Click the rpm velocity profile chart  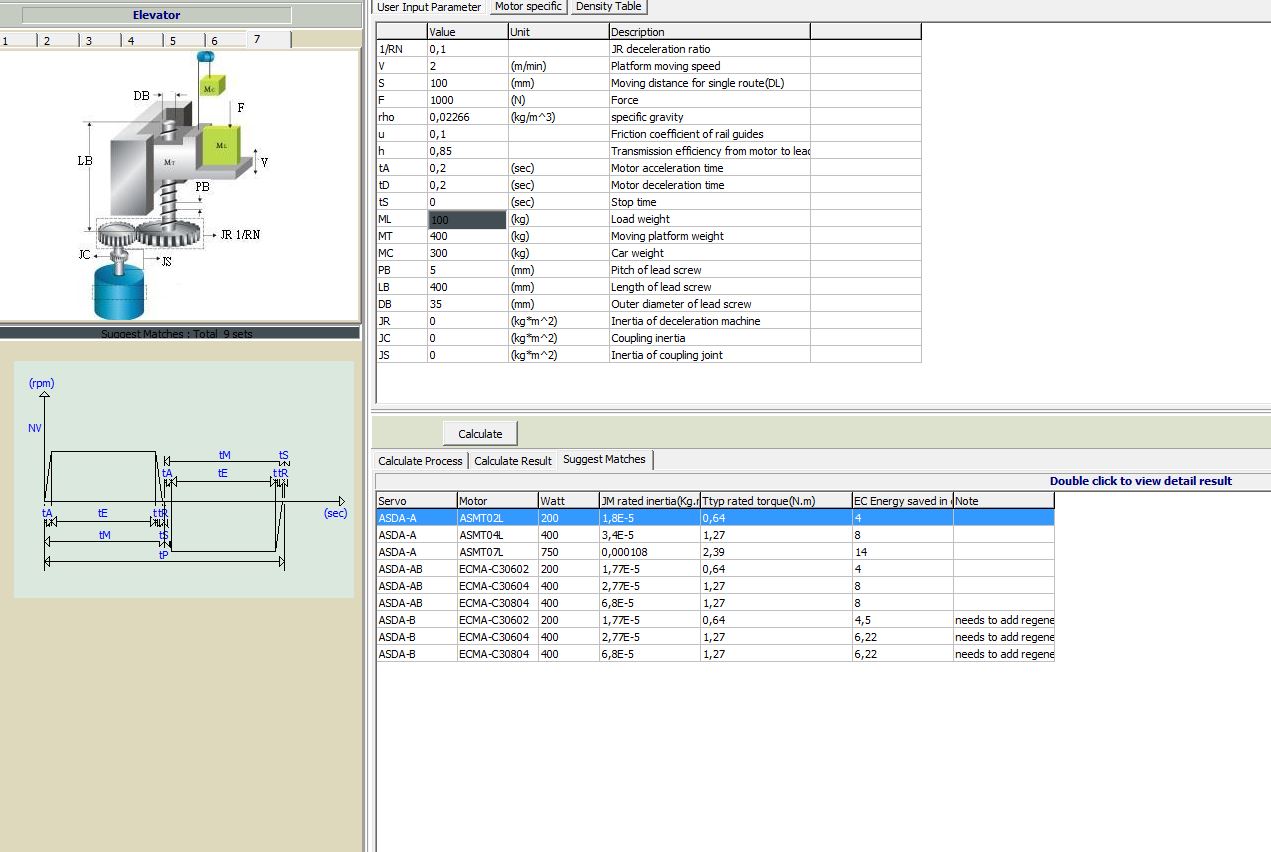click(184, 479)
